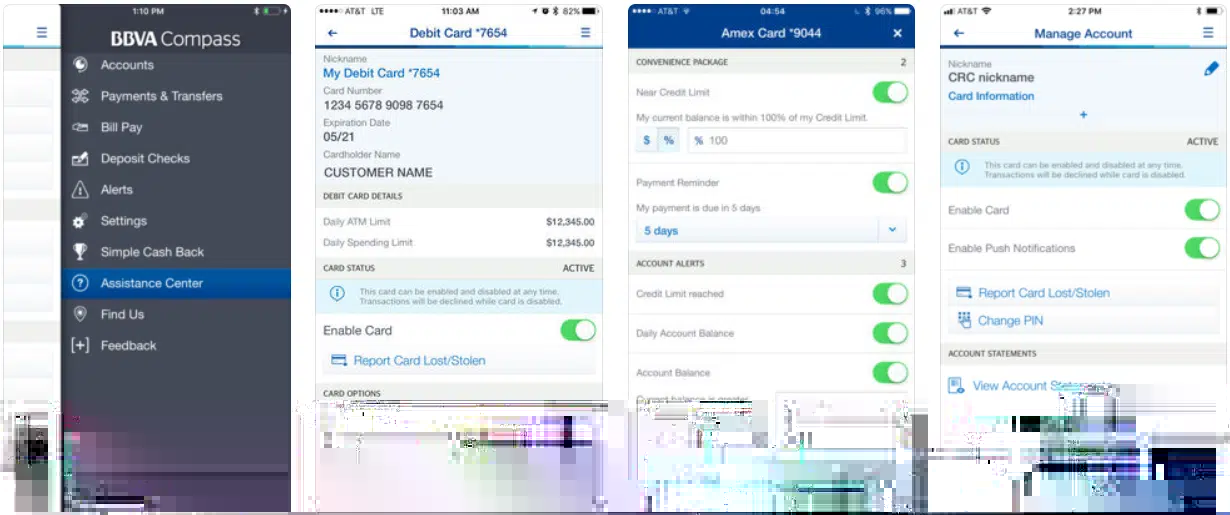Tap the Deposit Checks icon in sidebar
The width and height of the screenshot is (1230, 515).
point(81,159)
